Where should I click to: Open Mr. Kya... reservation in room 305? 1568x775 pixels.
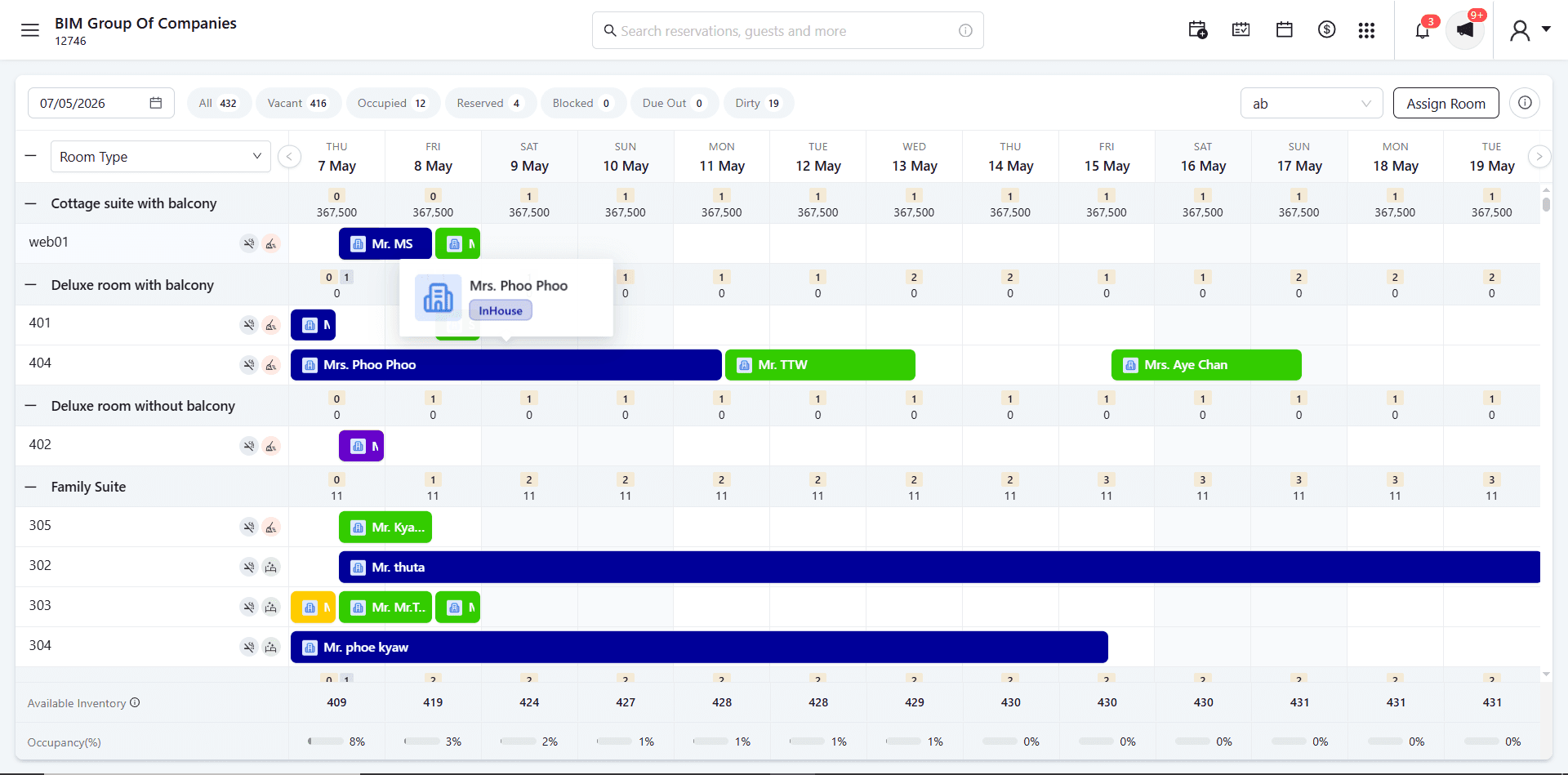[385, 527]
